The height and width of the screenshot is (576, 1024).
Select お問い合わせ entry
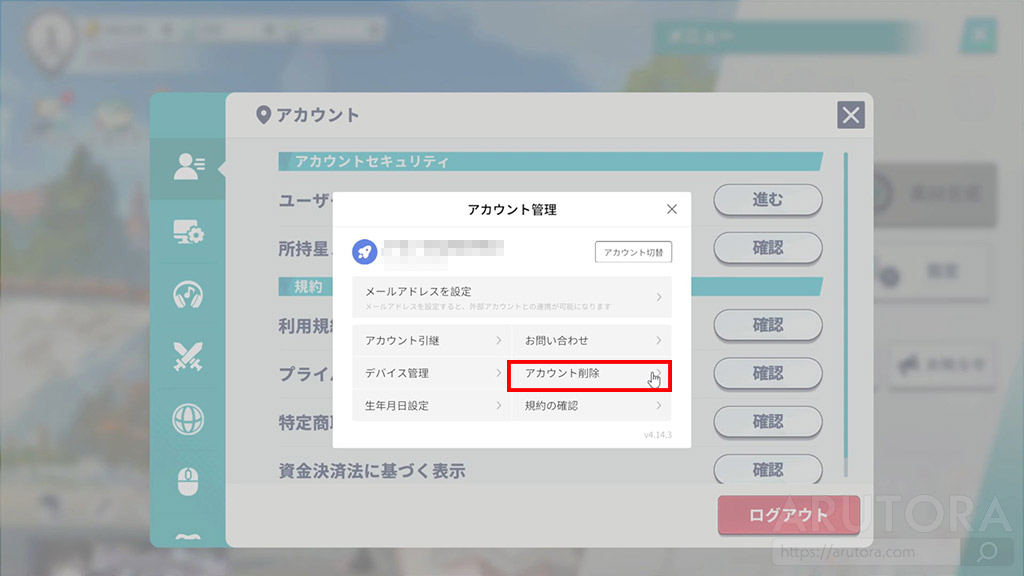click(x=591, y=341)
